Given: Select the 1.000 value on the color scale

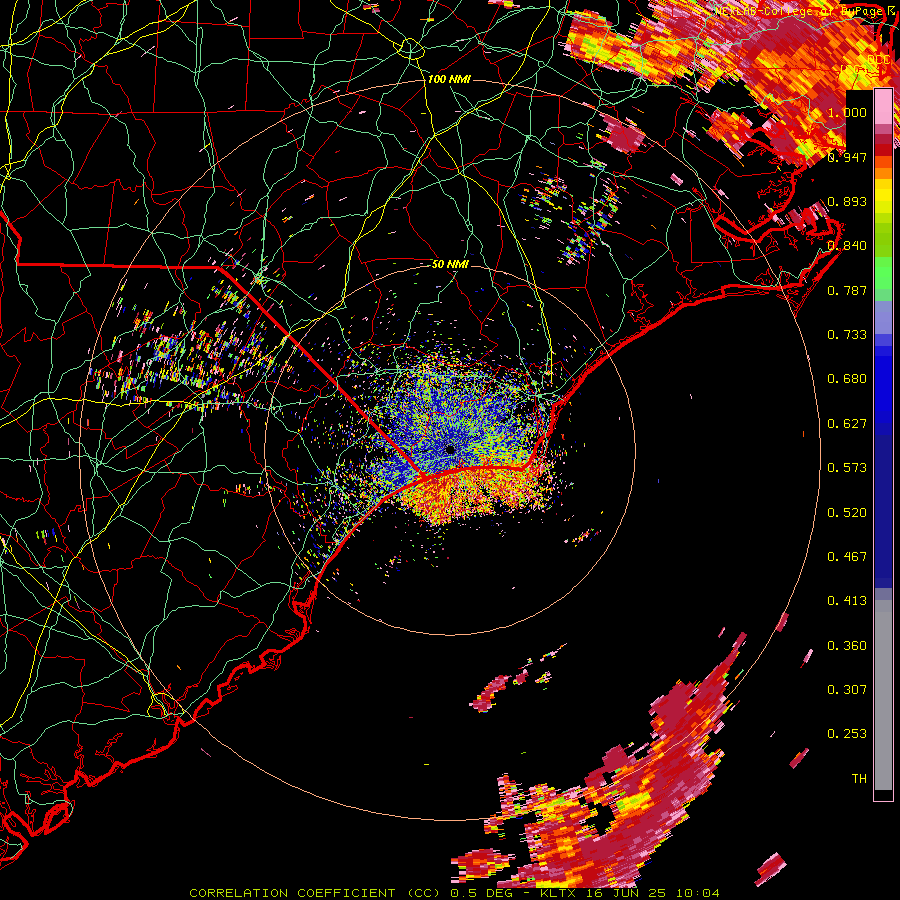Looking at the screenshot, I should pos(847,112).
